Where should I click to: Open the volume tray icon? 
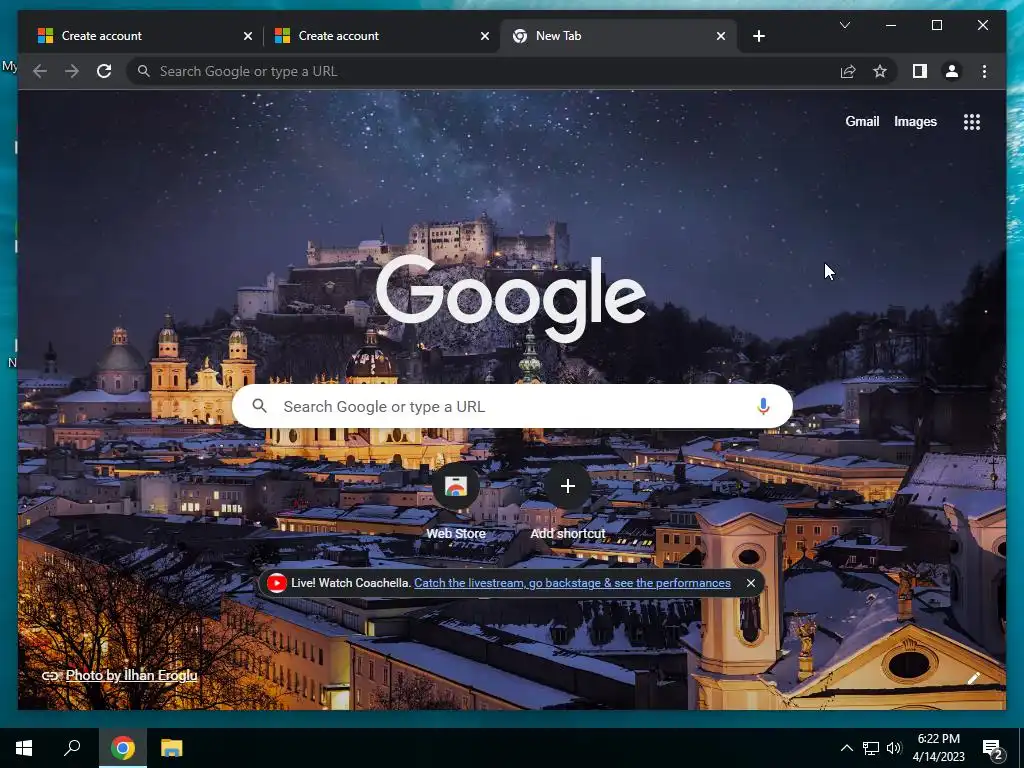pyautogui.click(x=894, y=748)
